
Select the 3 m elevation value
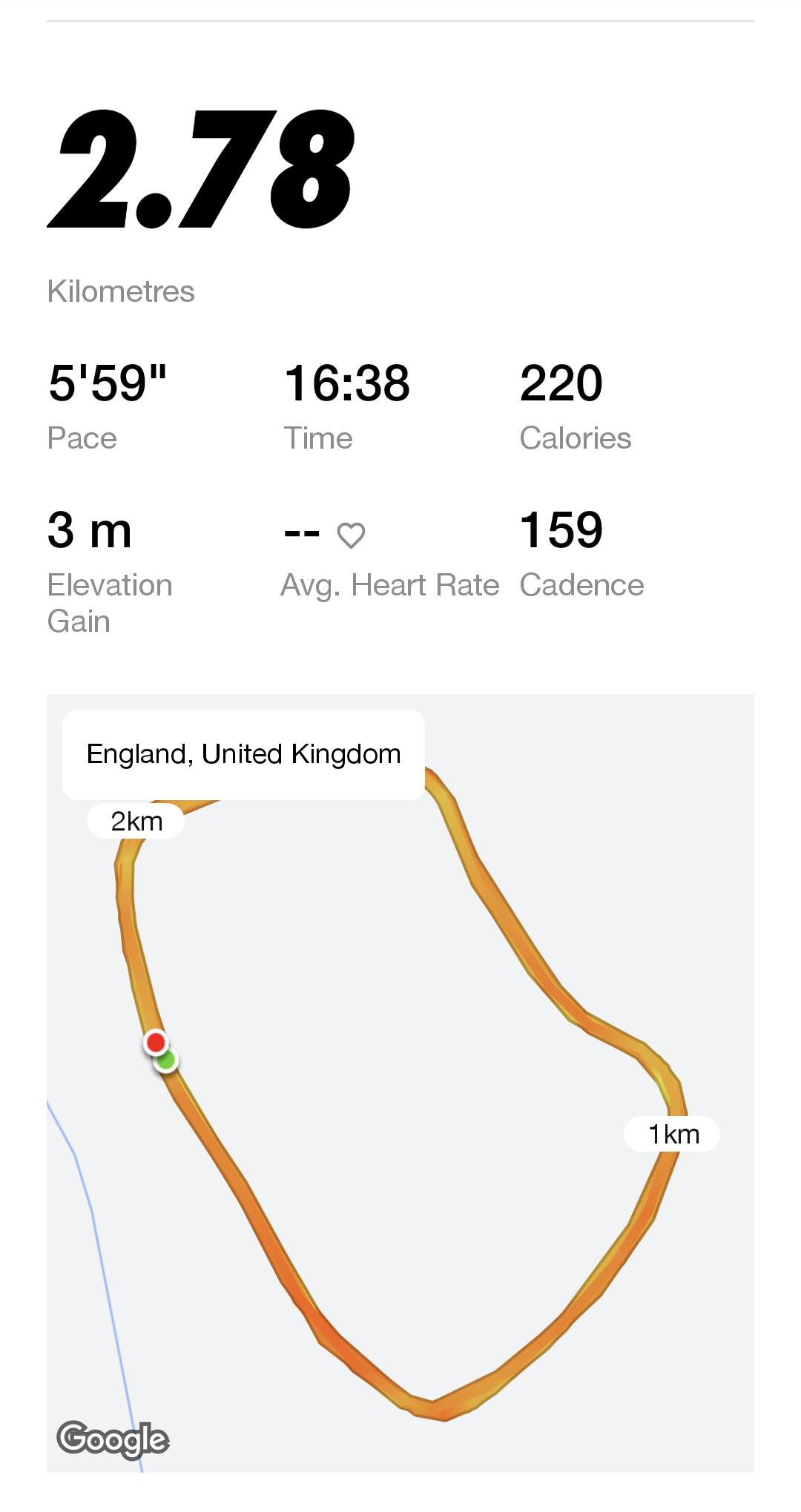(90, 530)
